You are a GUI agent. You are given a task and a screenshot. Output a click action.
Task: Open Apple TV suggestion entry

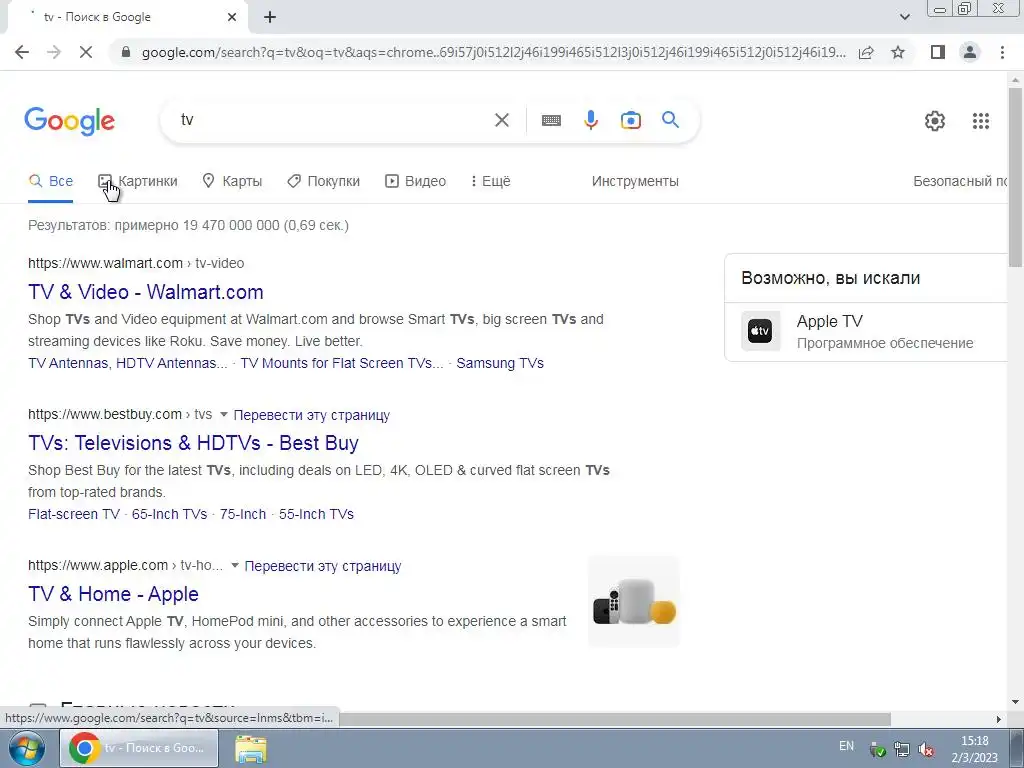866,332
